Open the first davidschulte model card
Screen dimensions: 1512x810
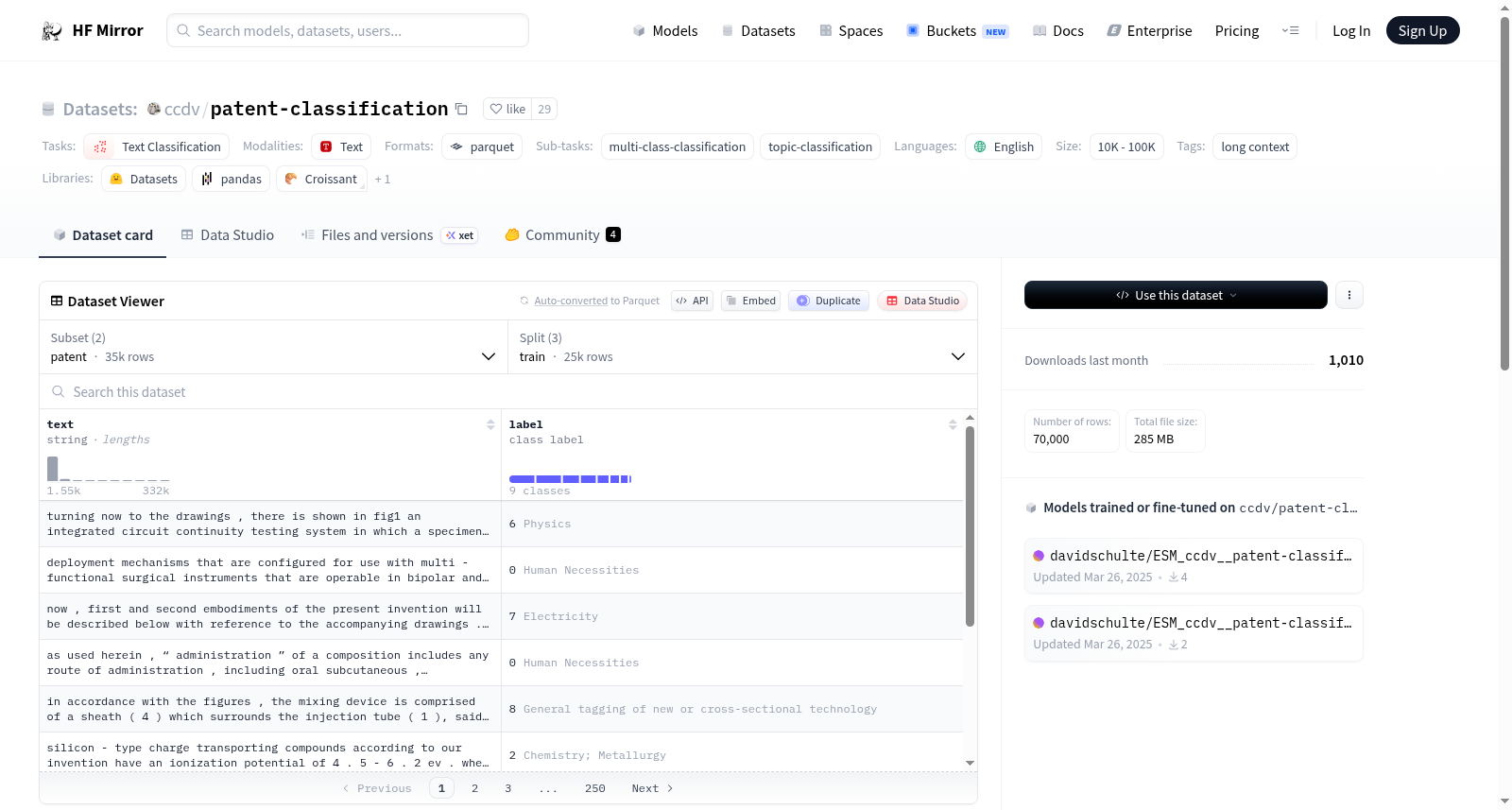[1194, 565]
